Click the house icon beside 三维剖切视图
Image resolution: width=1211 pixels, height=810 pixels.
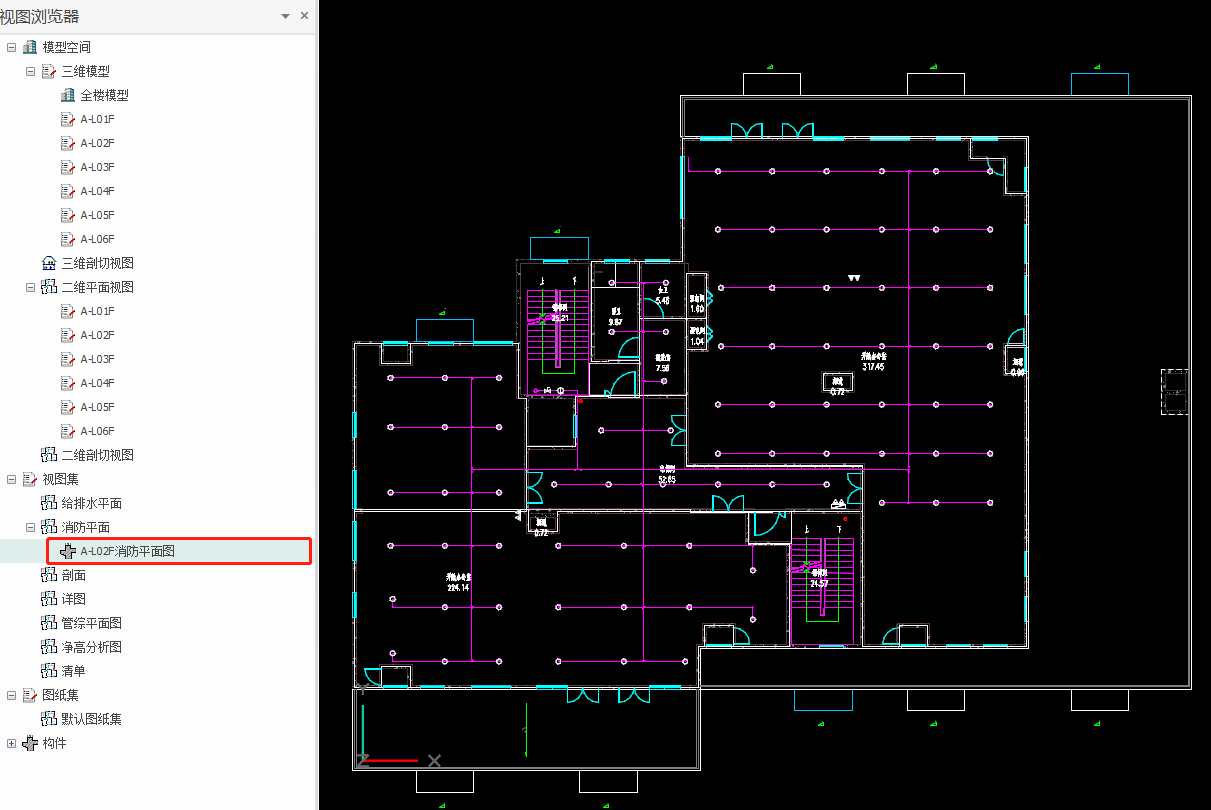(49, 263)
